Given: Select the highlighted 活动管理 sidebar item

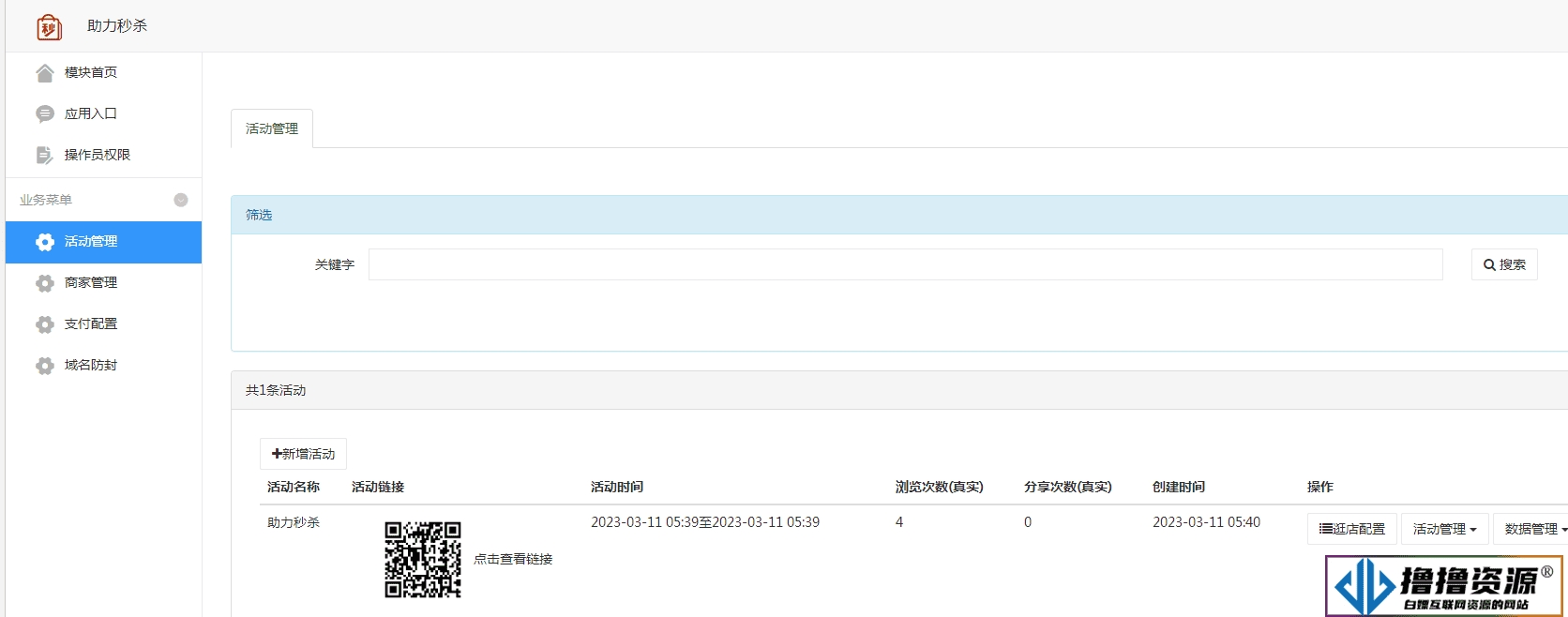Looking at the screenshot, I should (103, 242).
